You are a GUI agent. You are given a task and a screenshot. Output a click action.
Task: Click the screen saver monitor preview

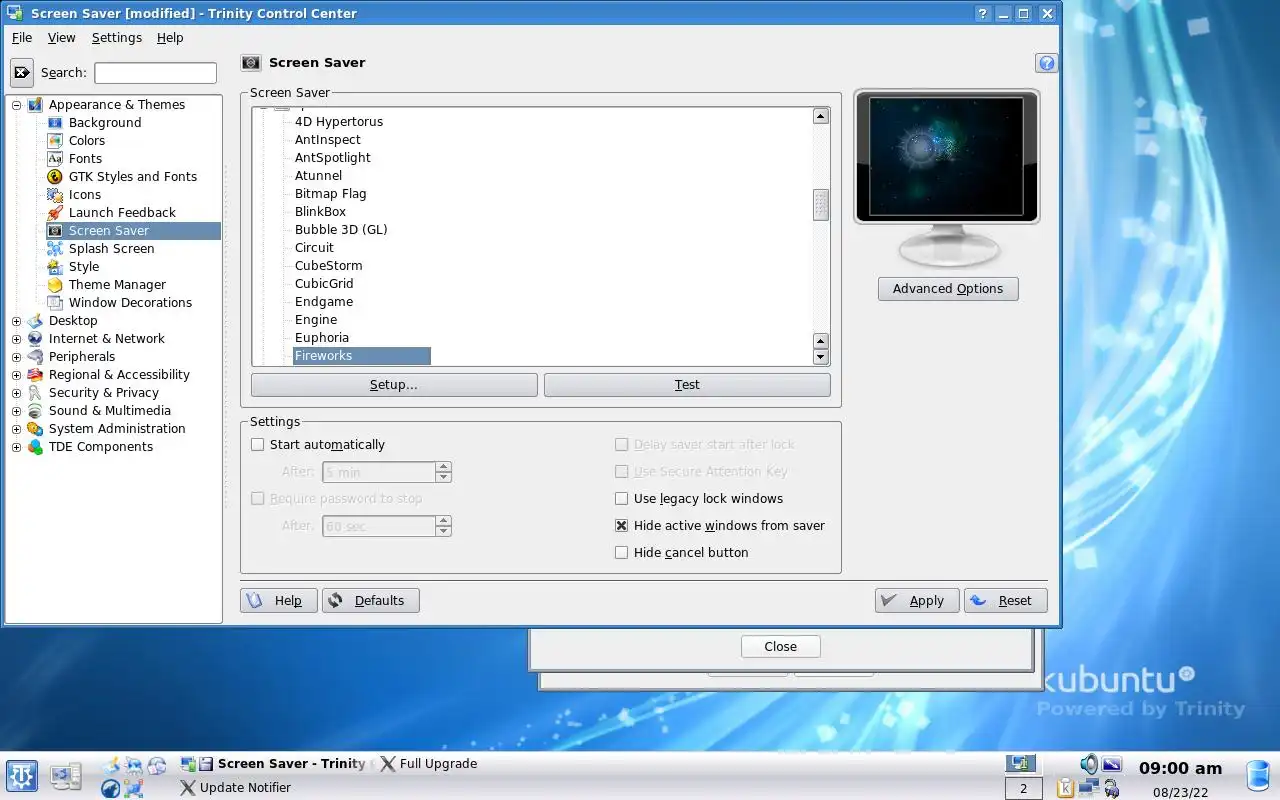[x=946, y=157]
